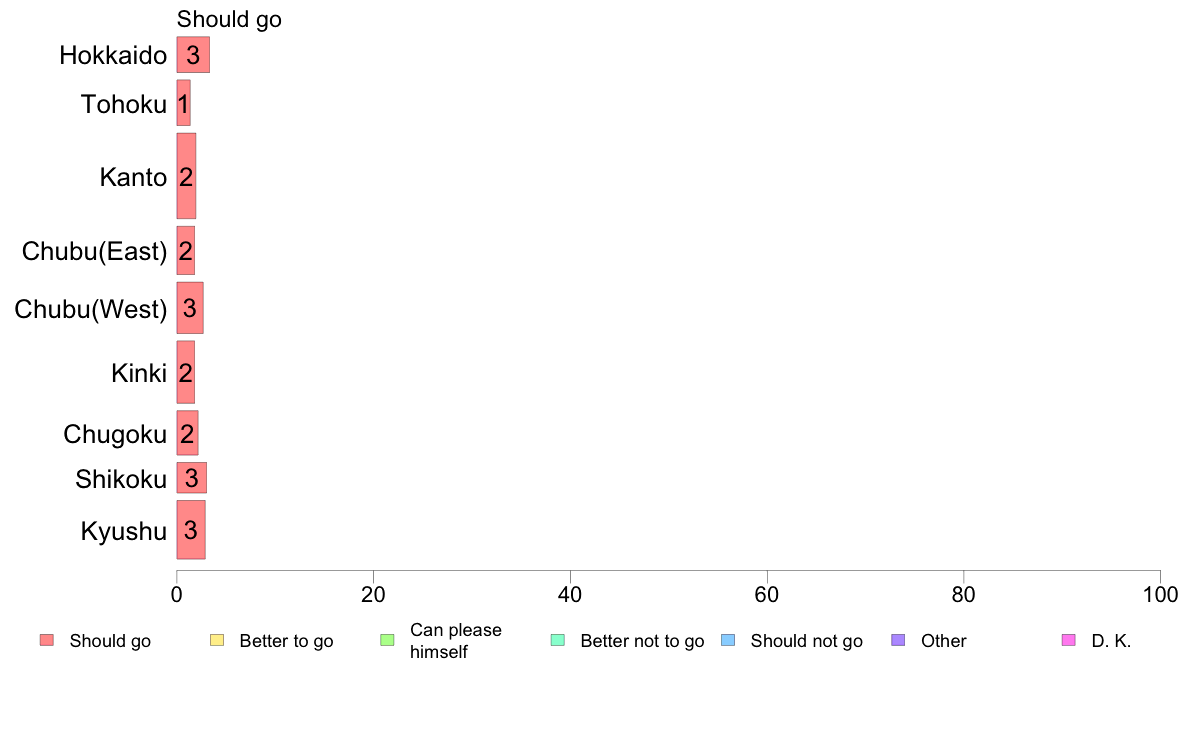Select the Tohoku bar

click(183, 103)
